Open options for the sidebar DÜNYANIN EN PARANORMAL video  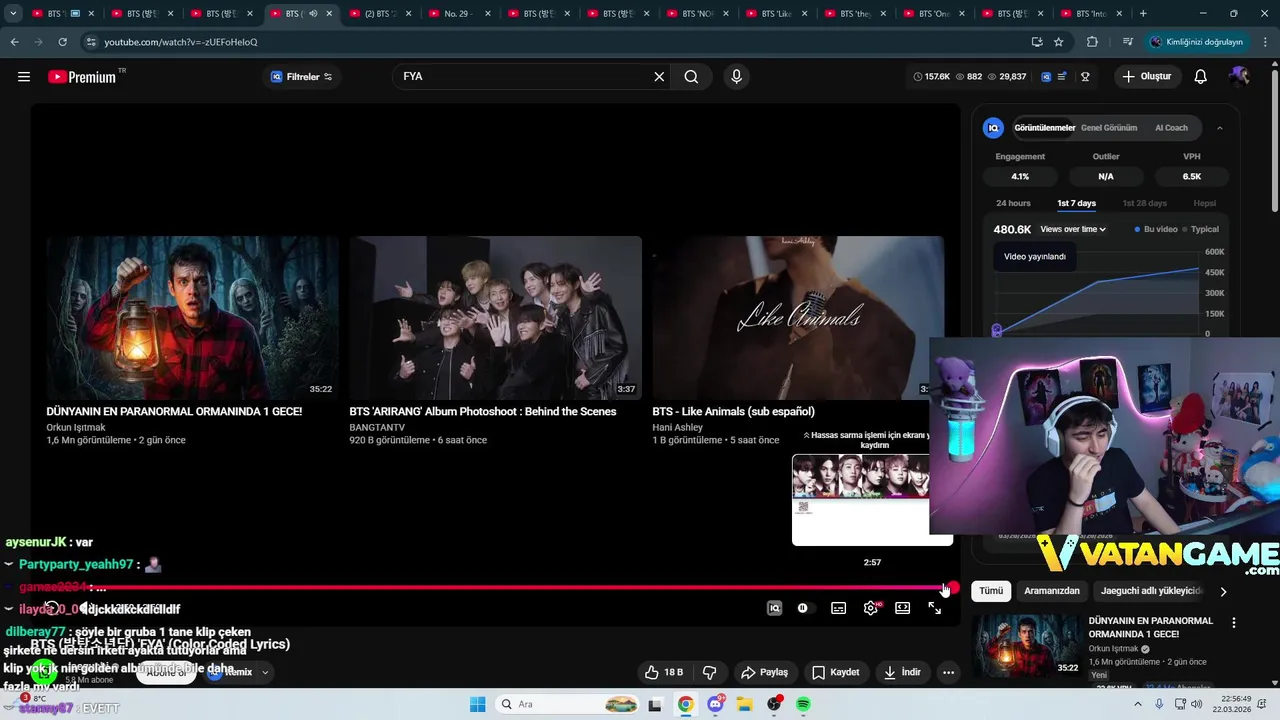click(x=1234, y=623)
